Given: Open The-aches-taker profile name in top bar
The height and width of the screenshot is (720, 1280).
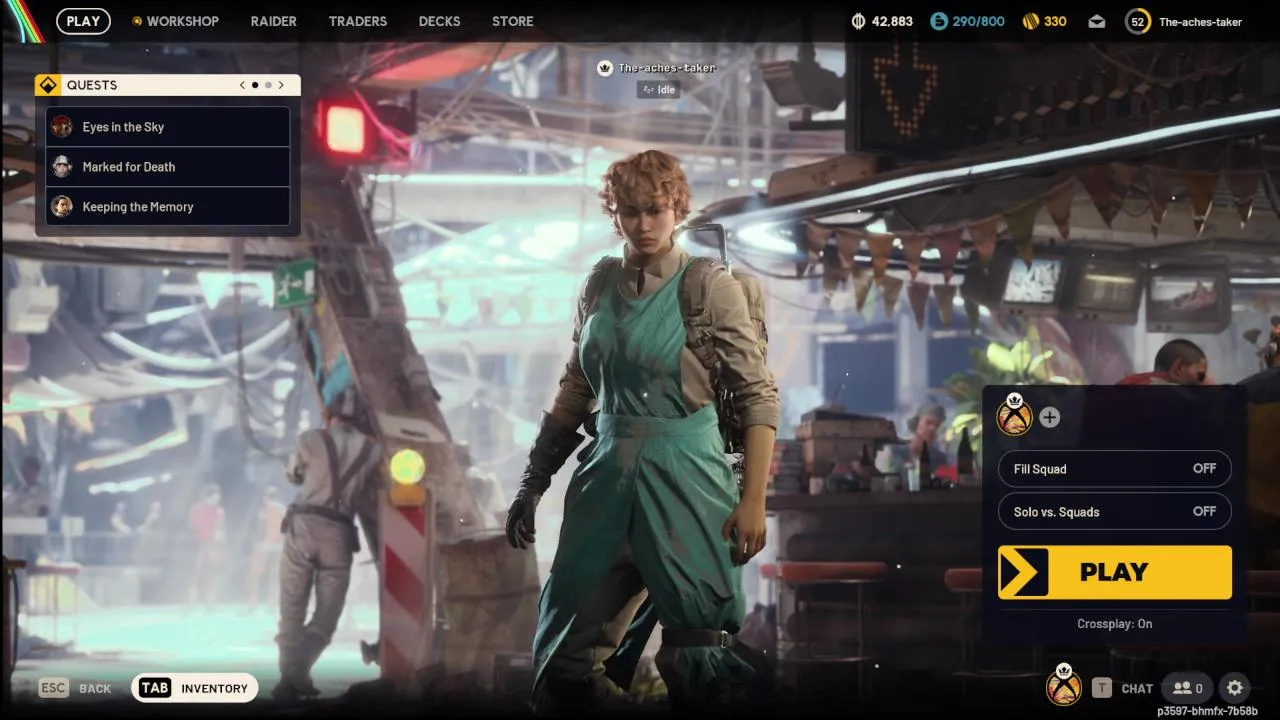Looking at the screenshot, I should pyautogui.click(x=1201, y=21).
